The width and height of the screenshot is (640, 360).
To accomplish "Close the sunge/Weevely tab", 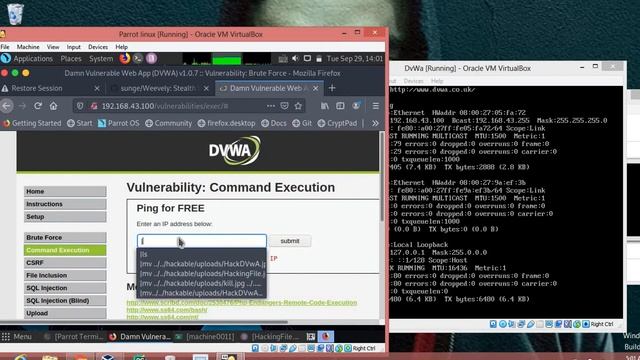I will [206, 88].
